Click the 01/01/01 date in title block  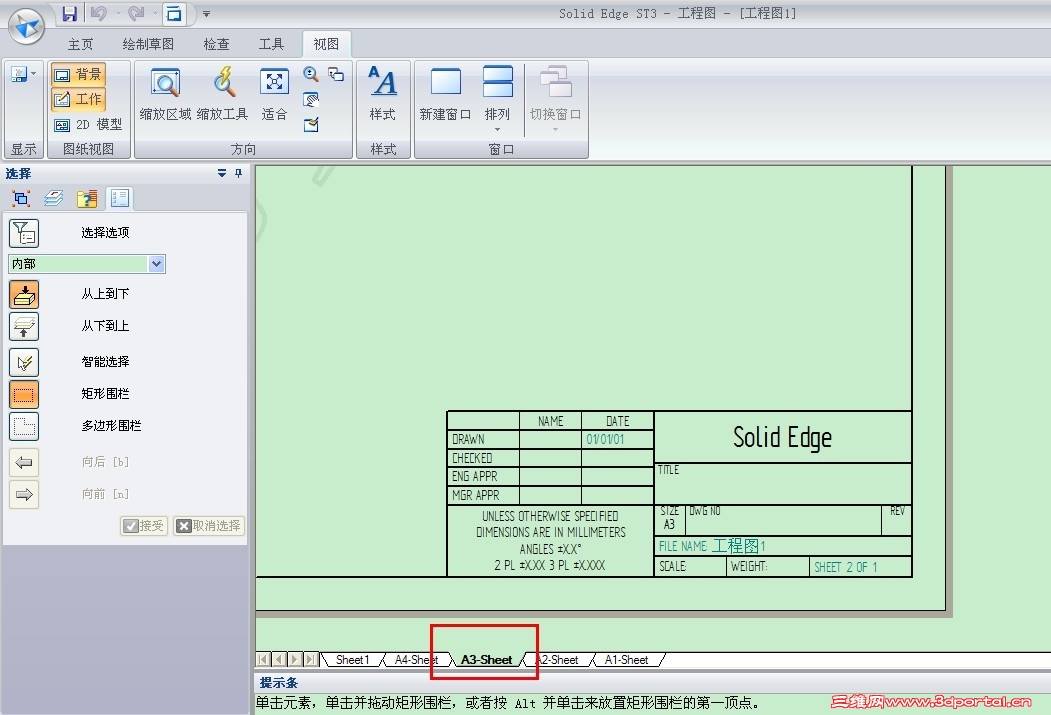pos(605,440)
